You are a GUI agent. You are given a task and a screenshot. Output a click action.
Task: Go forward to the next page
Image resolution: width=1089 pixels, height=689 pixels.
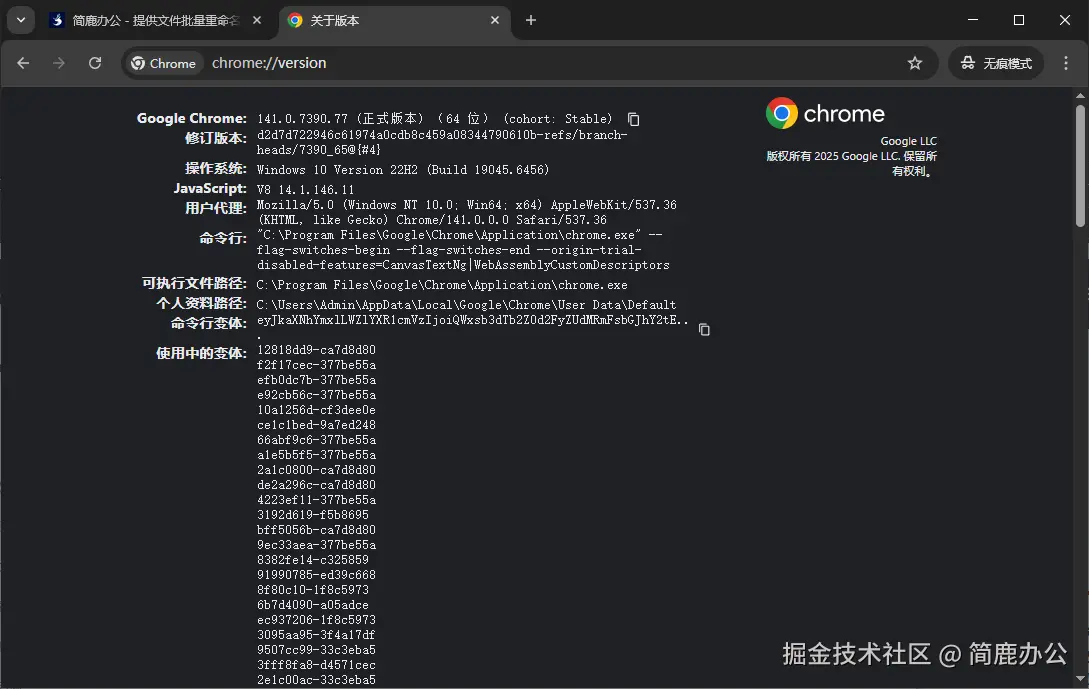pyautogui.click(x=59, y=63)
